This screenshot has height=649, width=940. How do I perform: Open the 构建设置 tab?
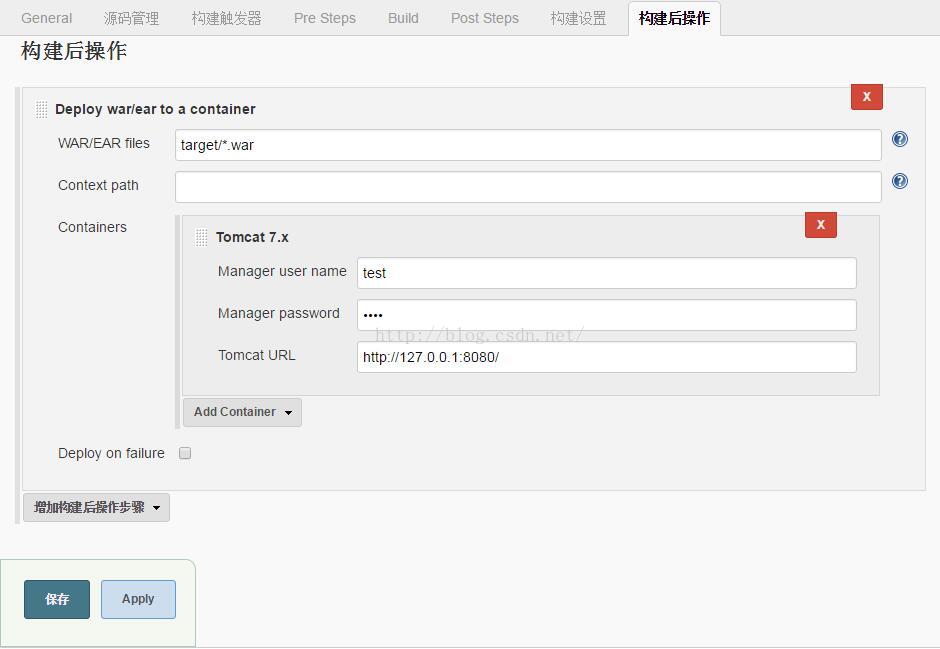click(578, 18)
